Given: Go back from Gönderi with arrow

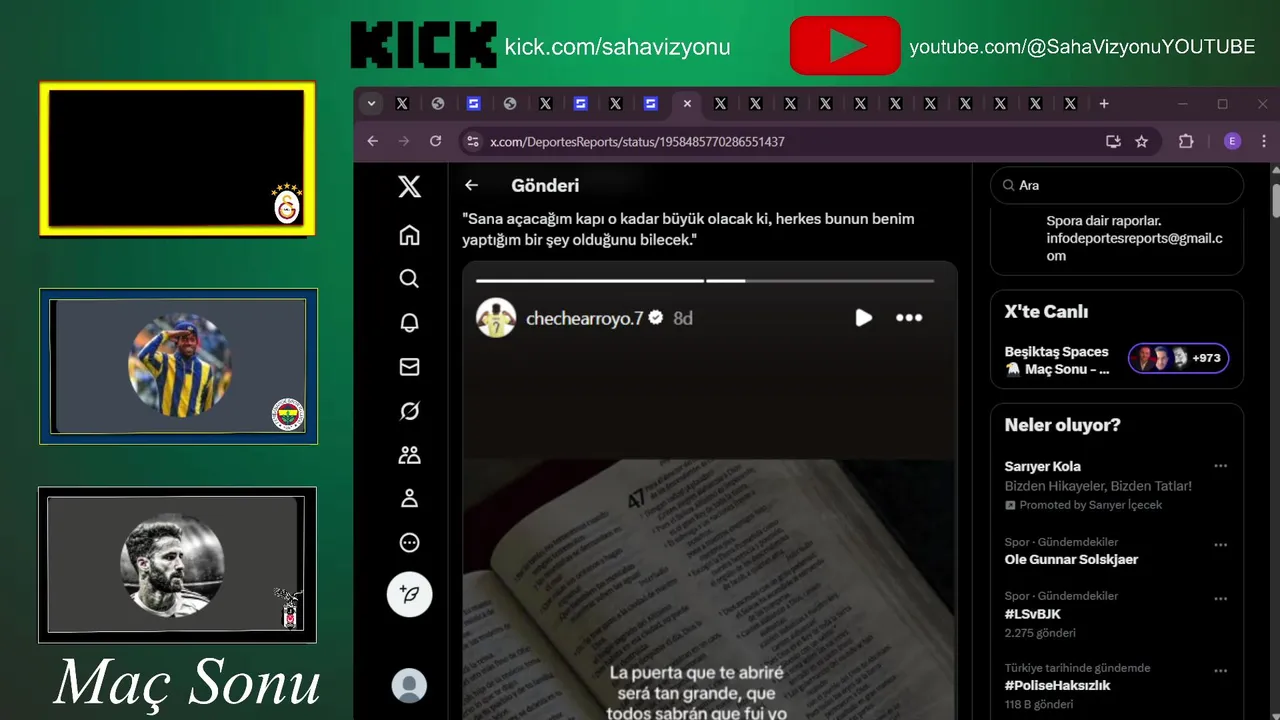Looking at the screenshot, I should [x=472, y=185].
